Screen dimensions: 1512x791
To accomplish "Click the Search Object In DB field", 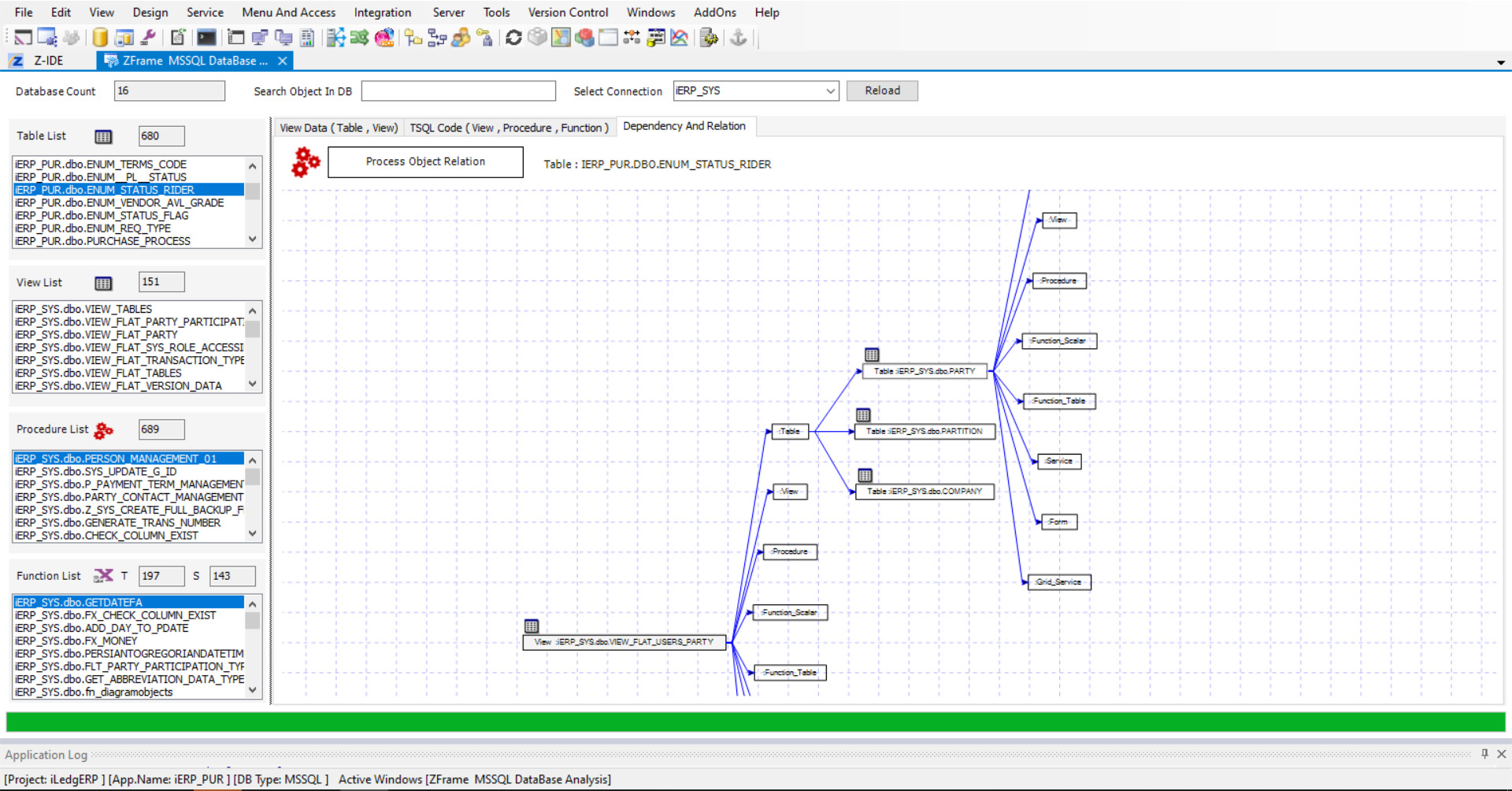I will (458, 91).
